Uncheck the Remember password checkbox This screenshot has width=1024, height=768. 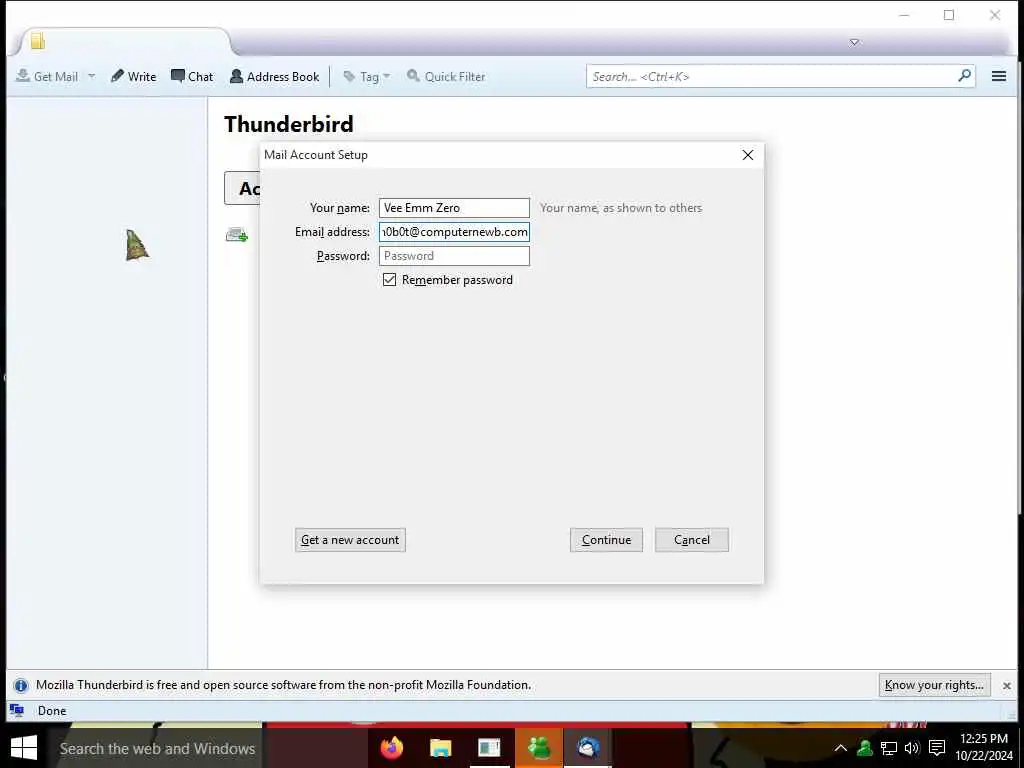pyautogui.click(x=389, y=280)
